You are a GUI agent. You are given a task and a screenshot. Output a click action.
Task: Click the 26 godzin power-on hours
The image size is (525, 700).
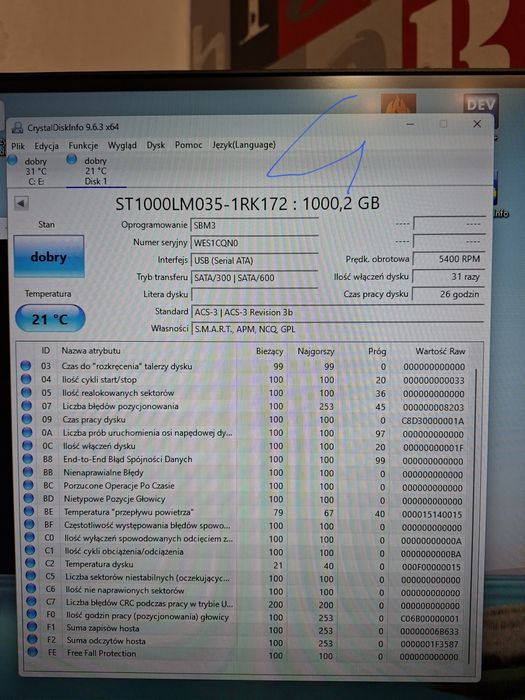click(x=448, y=294)
